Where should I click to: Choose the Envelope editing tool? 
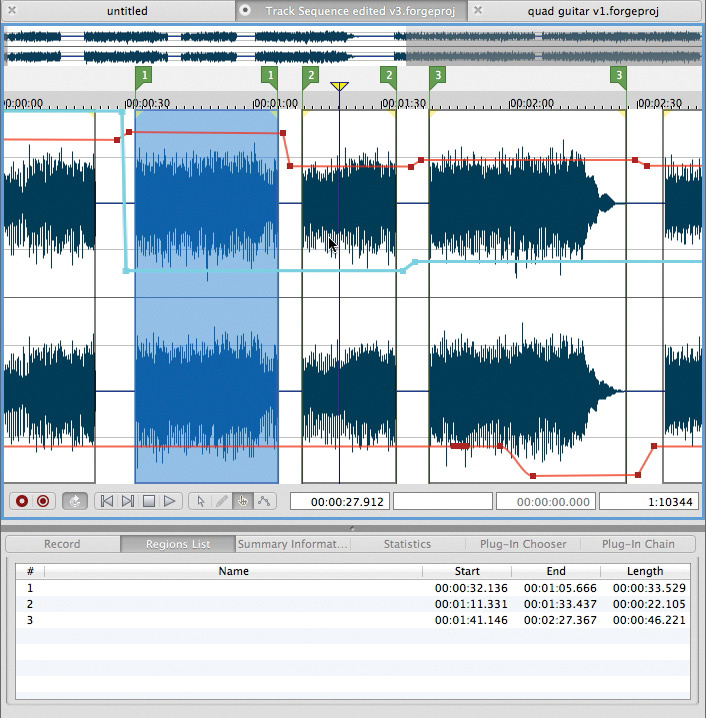264,501
